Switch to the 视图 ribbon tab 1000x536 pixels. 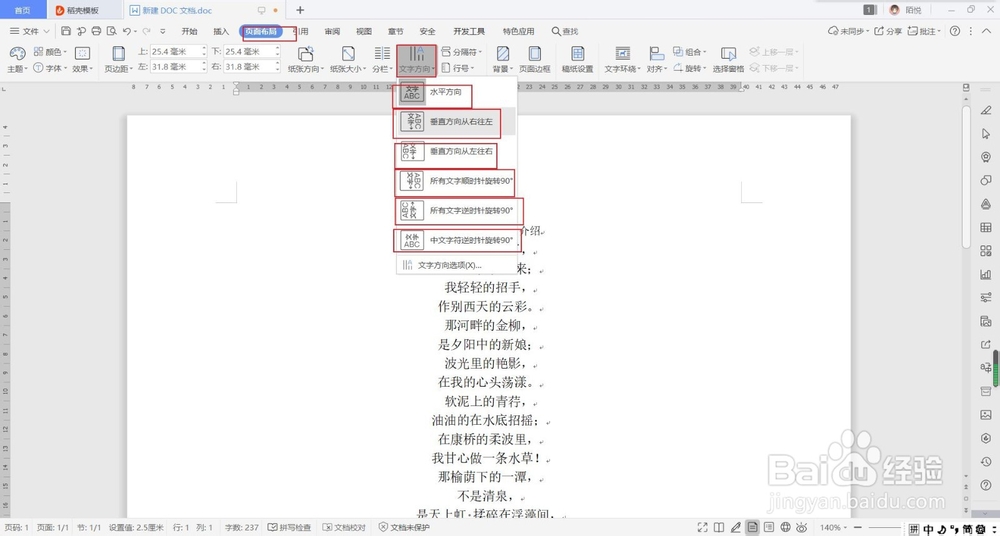coord(364,31)
